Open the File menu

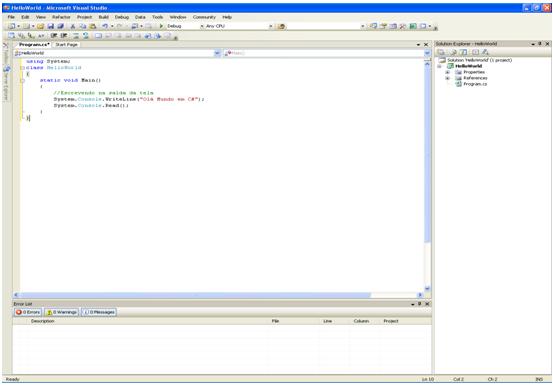[11, 17]
